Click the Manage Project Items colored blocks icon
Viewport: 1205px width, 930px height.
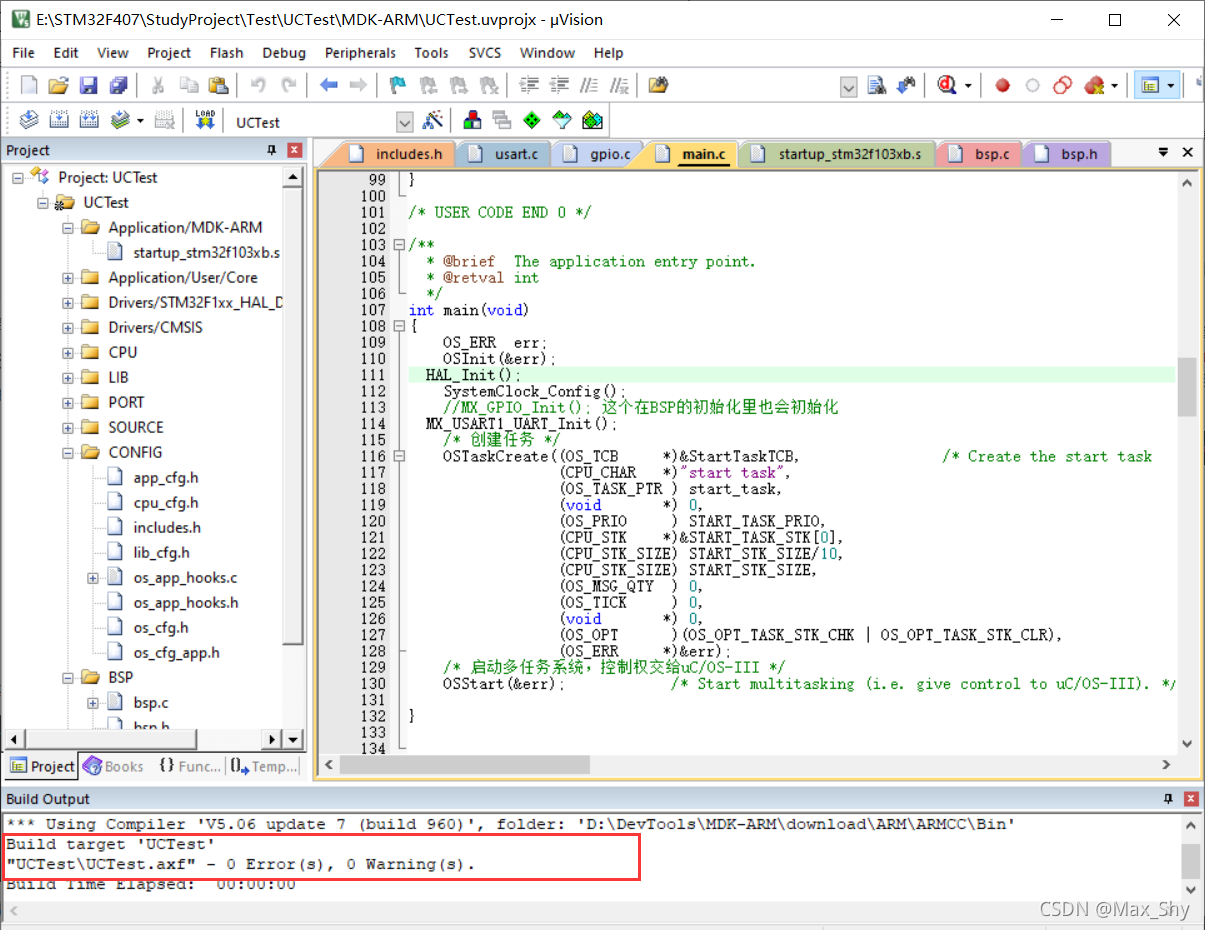472,121
